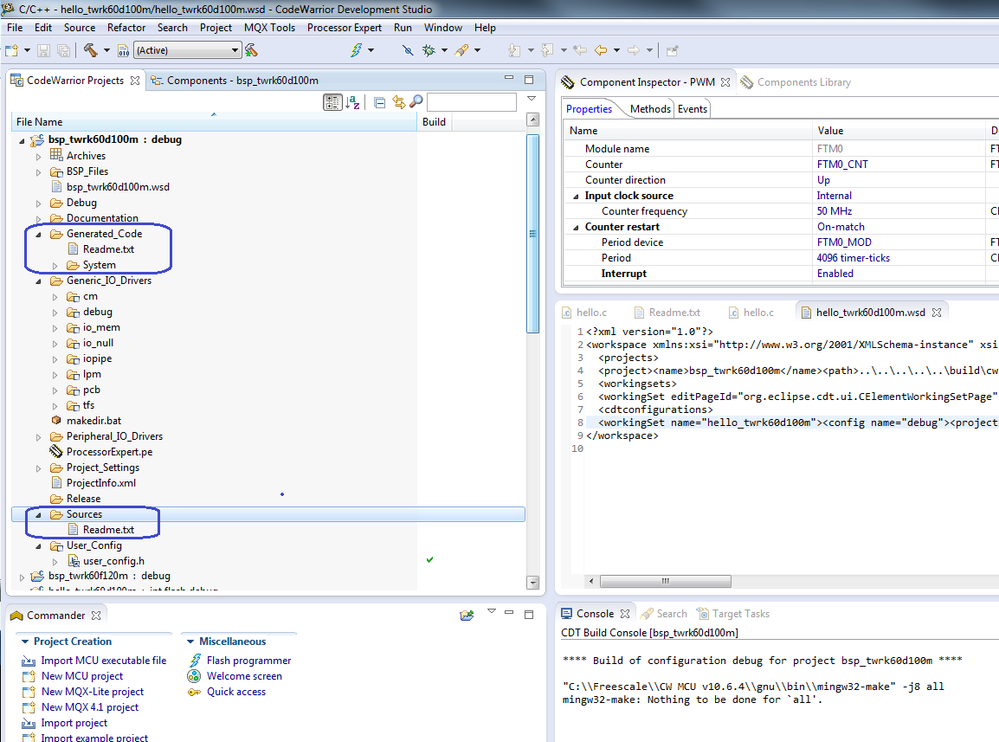999x742 pixels.
Task: Expand the Peripheral_IO_Drivers folder
Action: 39,437
